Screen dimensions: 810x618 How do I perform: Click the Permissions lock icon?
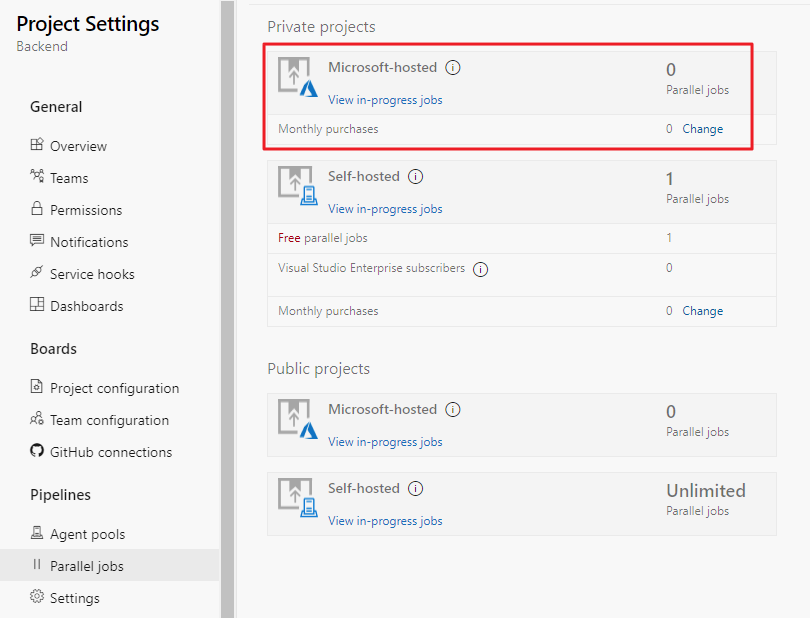click(x=37, y=209)
